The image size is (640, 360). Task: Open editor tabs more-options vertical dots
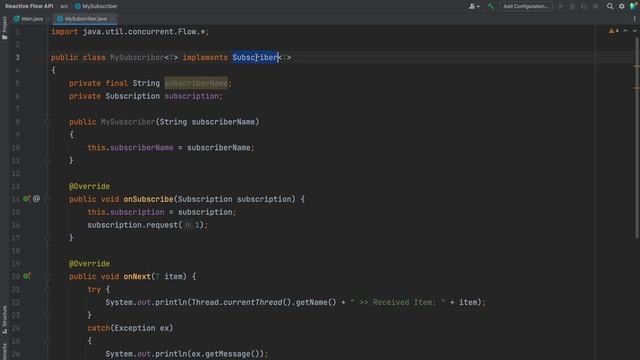[634, 19]
